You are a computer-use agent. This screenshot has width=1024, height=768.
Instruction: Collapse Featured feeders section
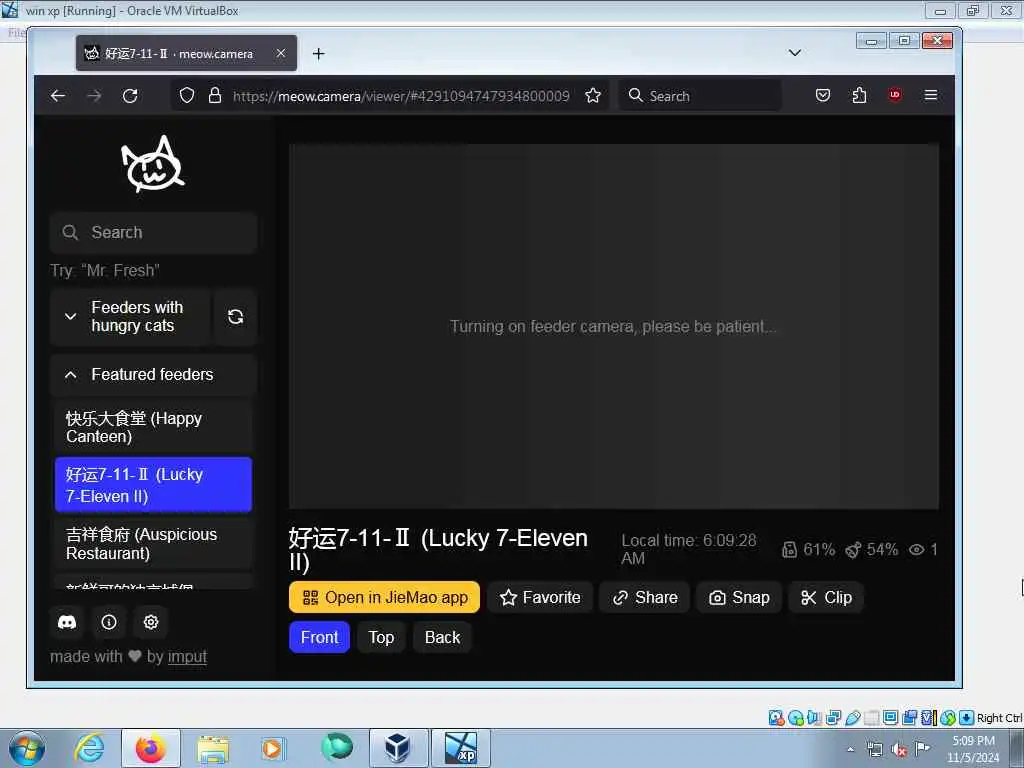coord(153,374)
